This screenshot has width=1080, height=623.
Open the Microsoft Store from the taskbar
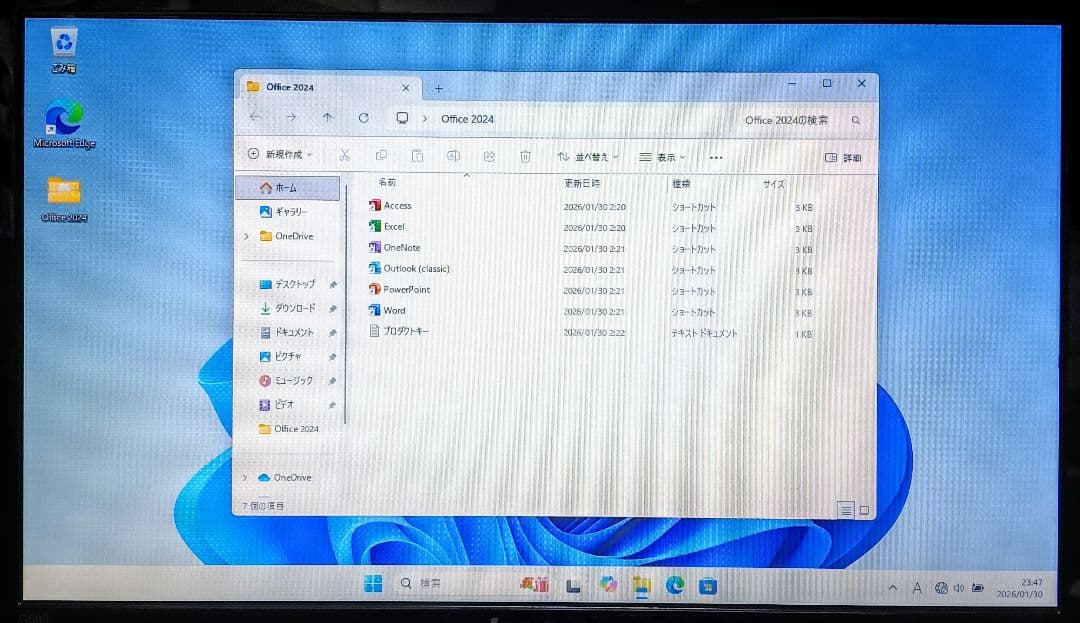click(710, 583)
